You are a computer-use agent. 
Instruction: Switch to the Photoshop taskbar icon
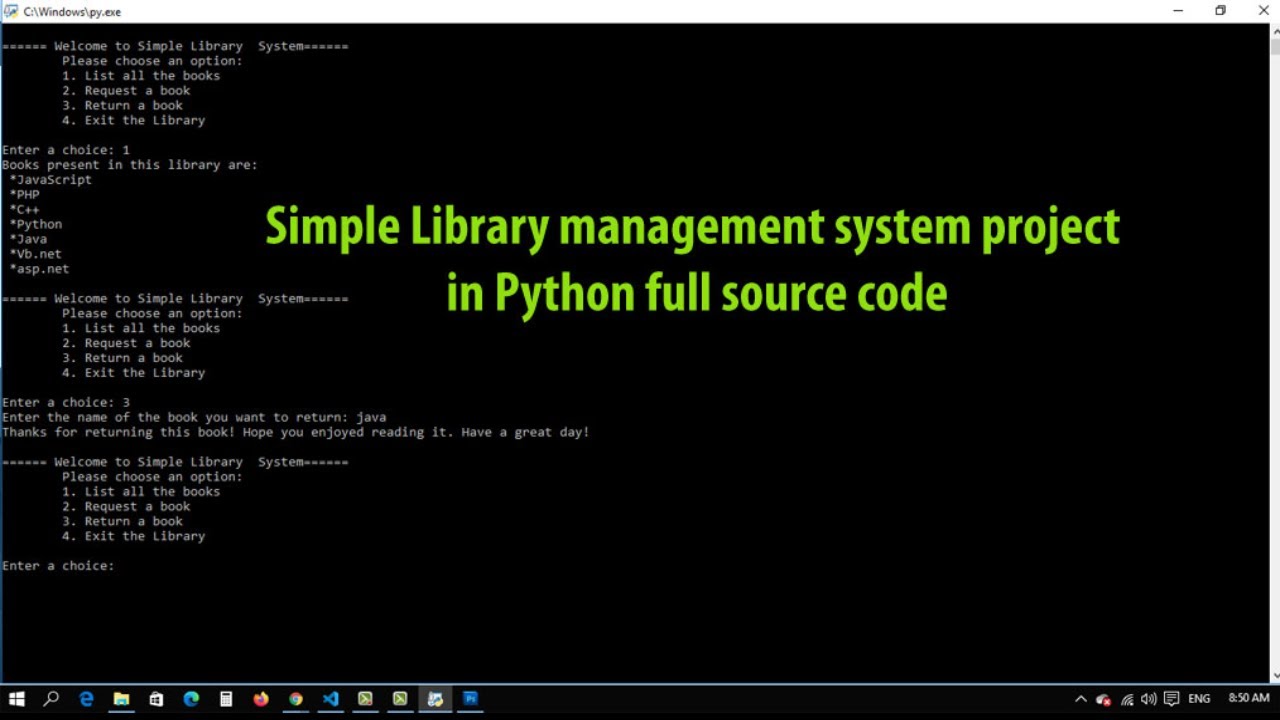point(470,699)
